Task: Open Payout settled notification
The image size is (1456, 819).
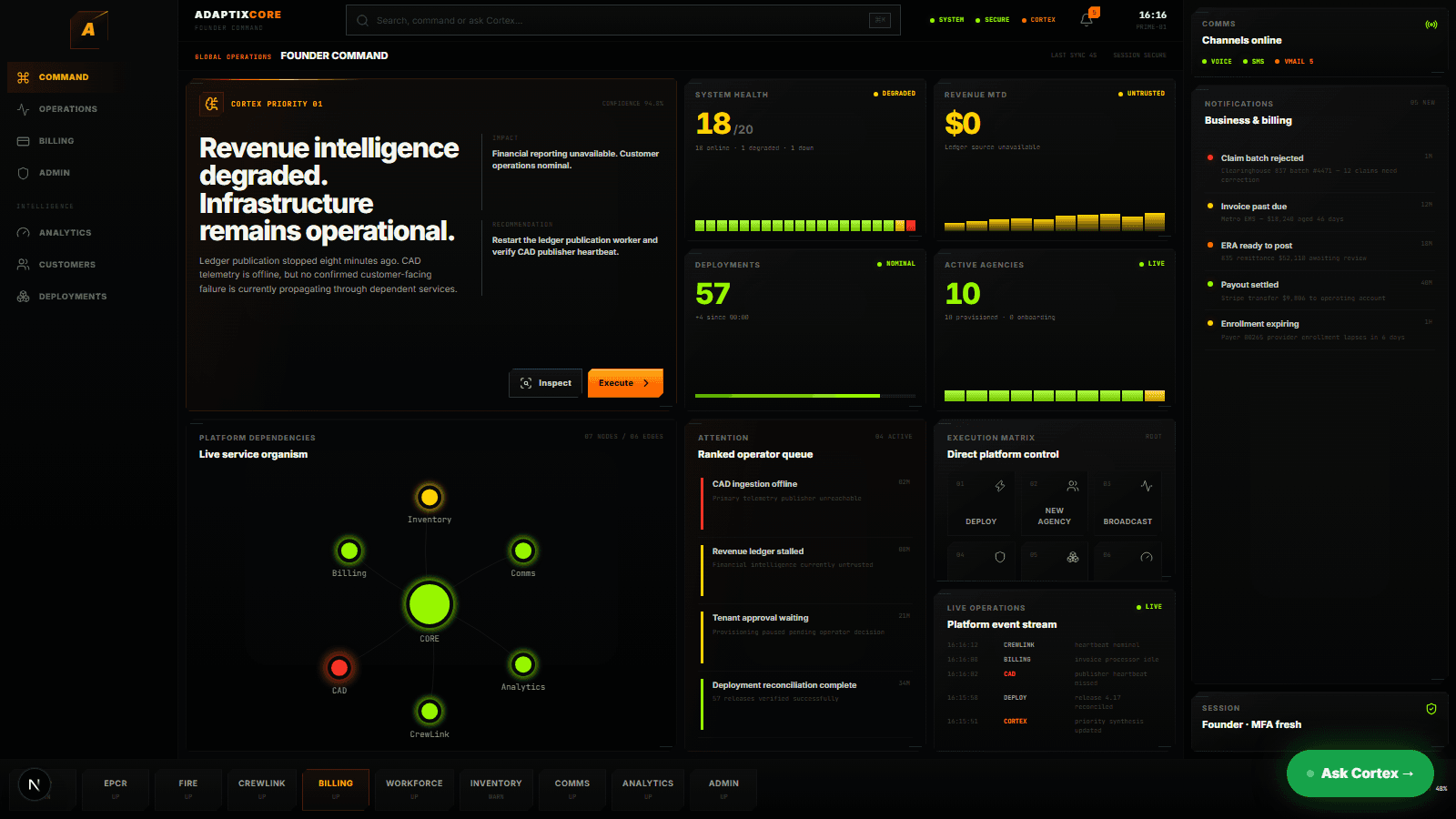Action: point(1319,290)
